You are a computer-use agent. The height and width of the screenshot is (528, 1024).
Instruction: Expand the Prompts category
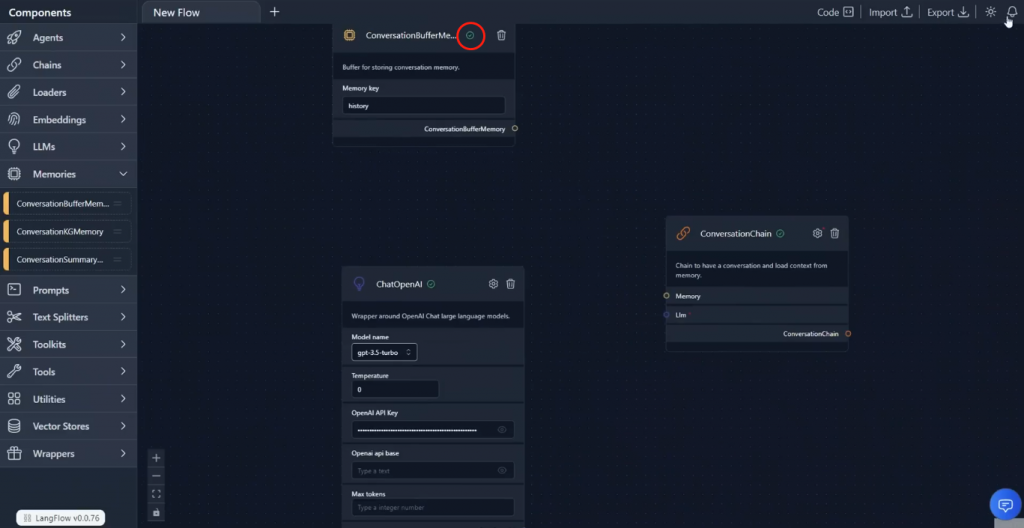tap(123, 289)
